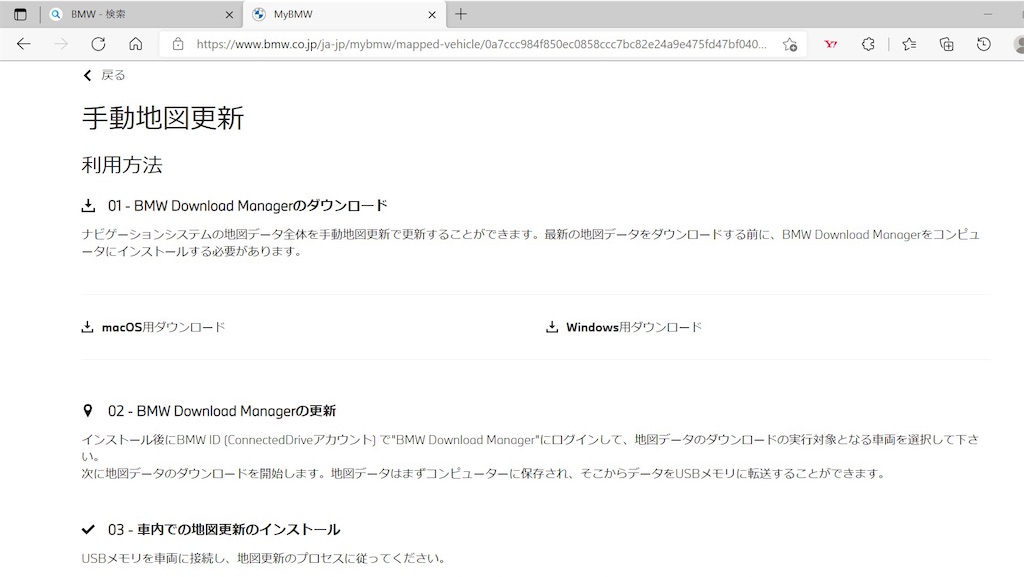This screenshot has width=1024, height=577.
Task: Click the site information icon in address bar
Action: tap(179, 44)
